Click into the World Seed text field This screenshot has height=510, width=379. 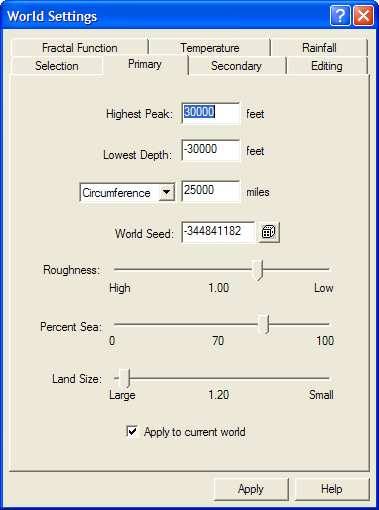click(219, 232)
